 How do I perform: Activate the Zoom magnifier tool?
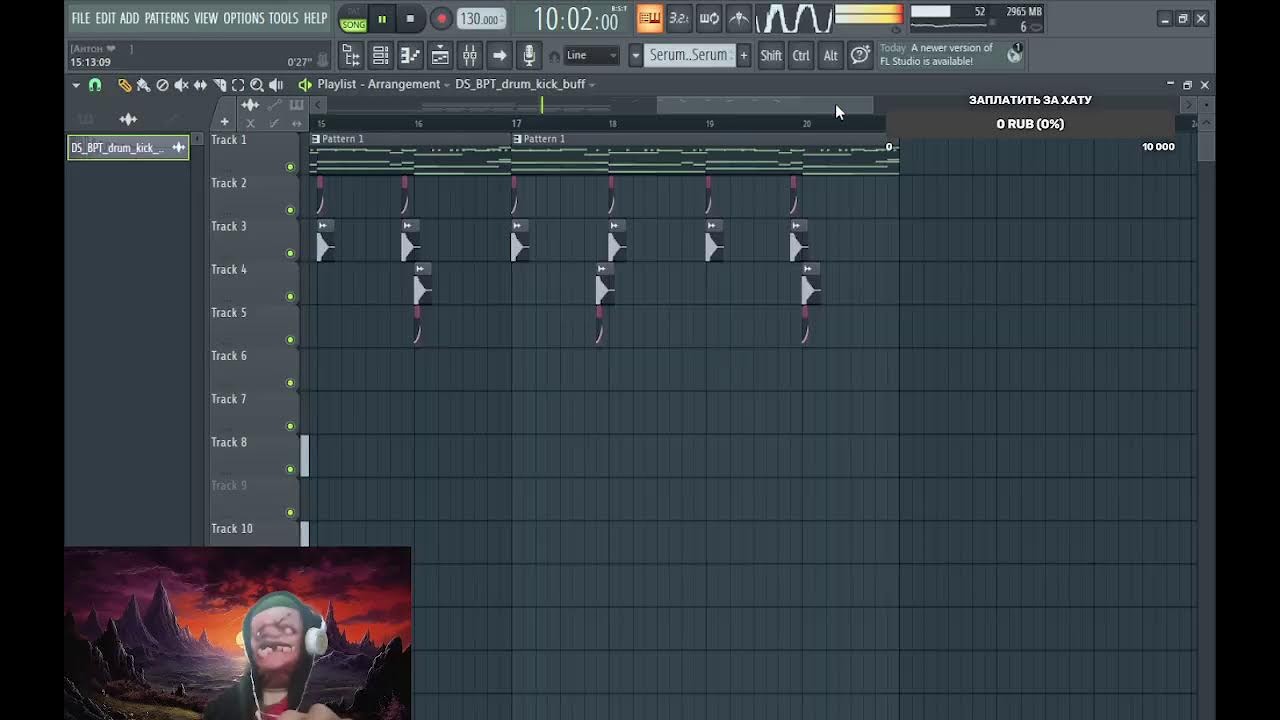tap(257, 85)
